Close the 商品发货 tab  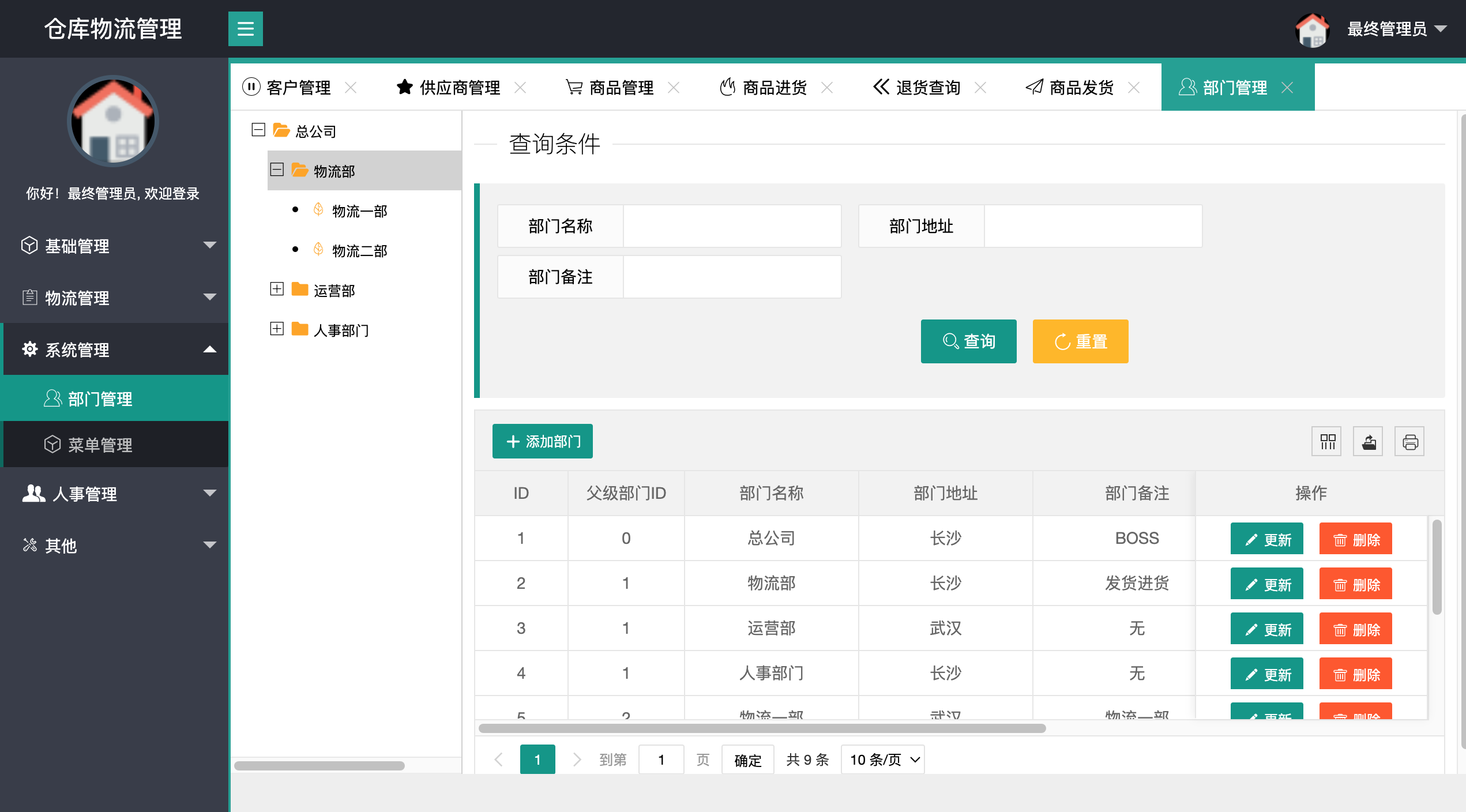pos(1134,88)
